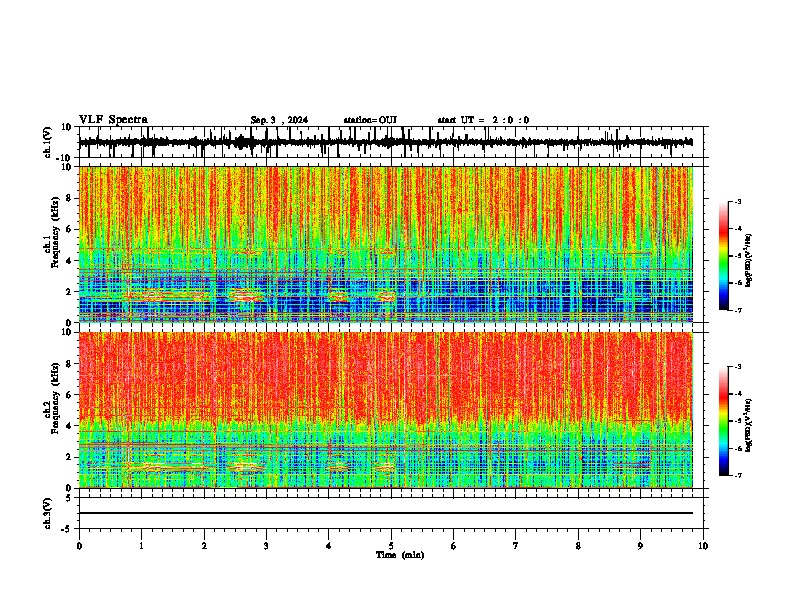Click inside the ch.2 spectrogram panel
The width and height of the screenshot is (792, 612).
(x=385, y=410)
